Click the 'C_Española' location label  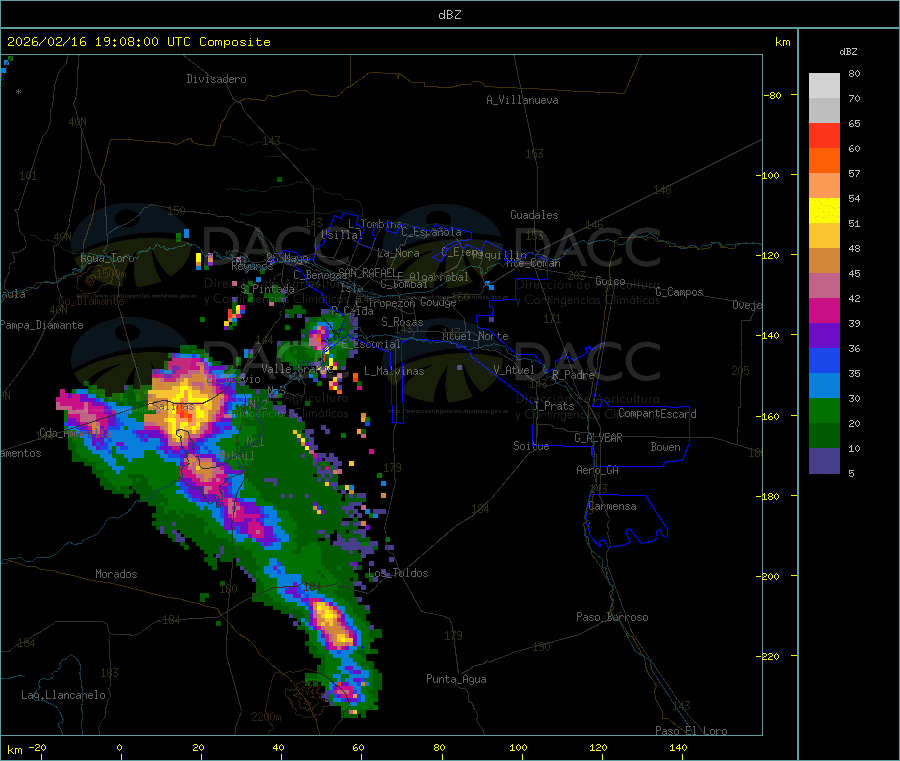tap(432, 232)
